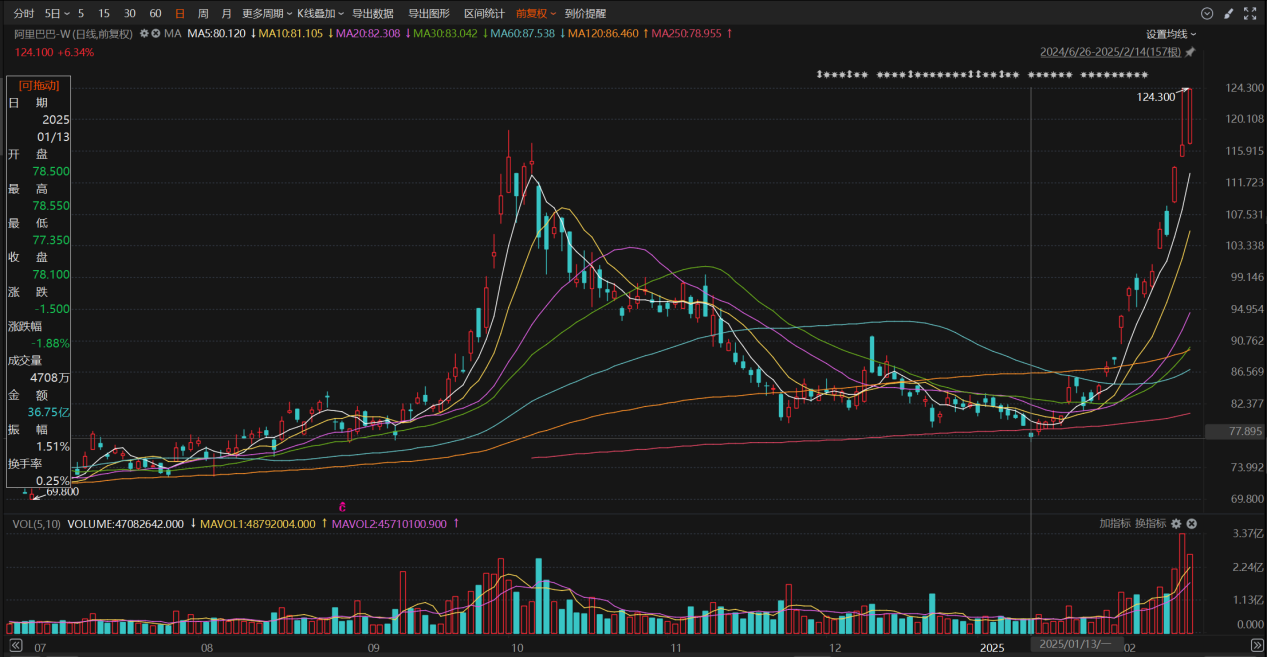The width and height of the screenshot is (1267, 657).
Task: Click the circled down-arrow icon at top right
Action: point(1207,13)
